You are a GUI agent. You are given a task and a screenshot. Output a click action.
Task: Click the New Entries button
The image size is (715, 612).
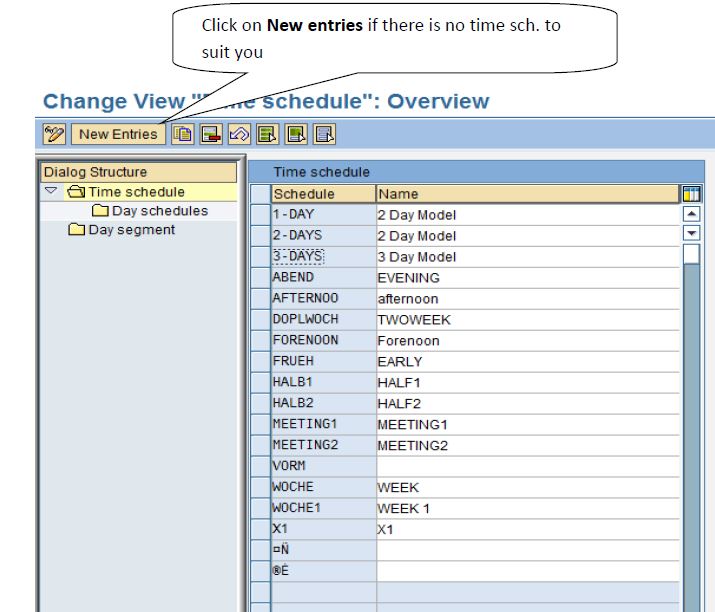point(117,134)
